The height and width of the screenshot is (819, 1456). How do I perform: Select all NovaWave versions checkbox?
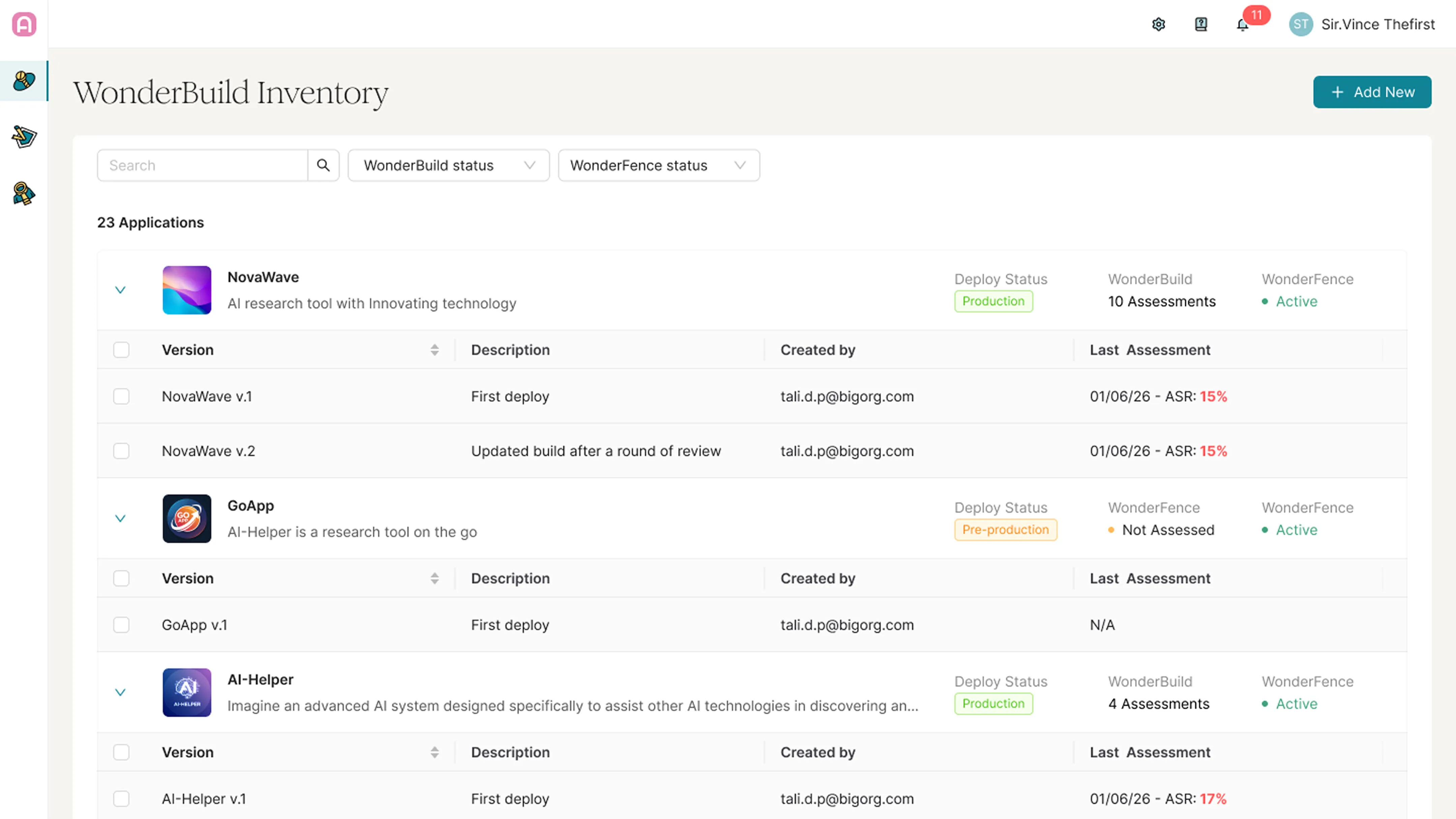(x=121, y=350)
